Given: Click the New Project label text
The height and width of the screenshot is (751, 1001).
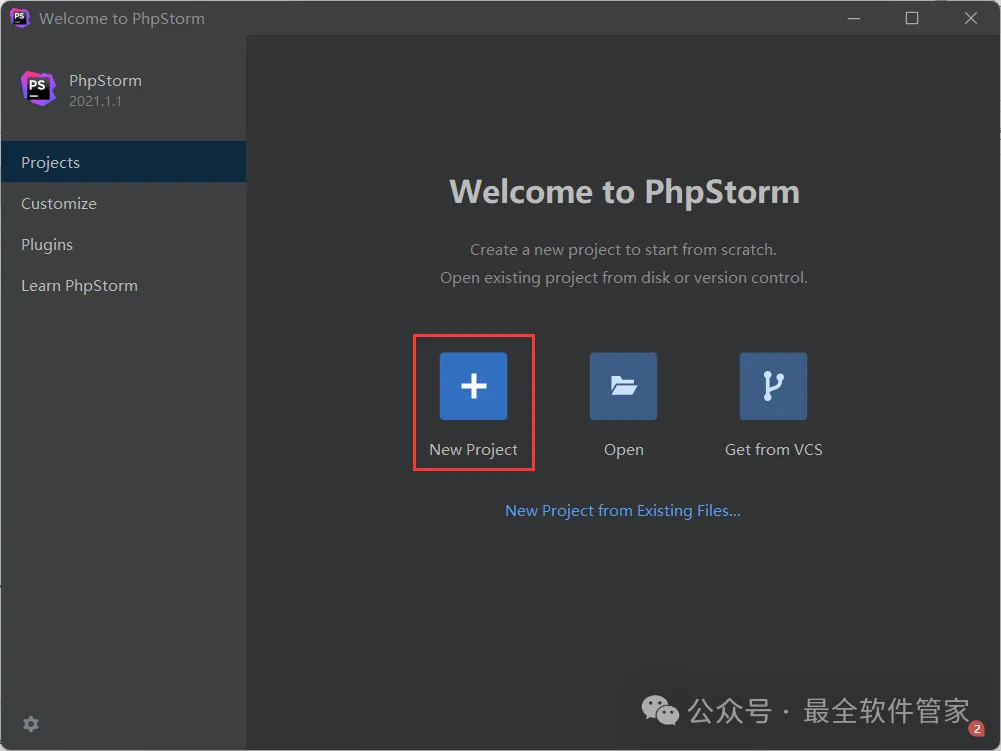Looking at the screenshot, I should [473, 450].
